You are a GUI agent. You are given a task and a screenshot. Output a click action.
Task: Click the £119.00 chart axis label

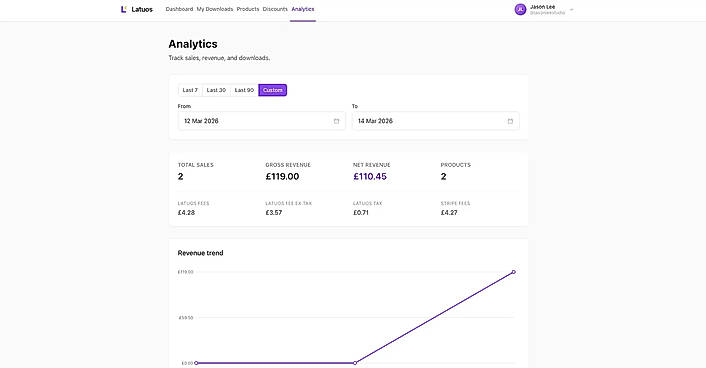[185, 272]
